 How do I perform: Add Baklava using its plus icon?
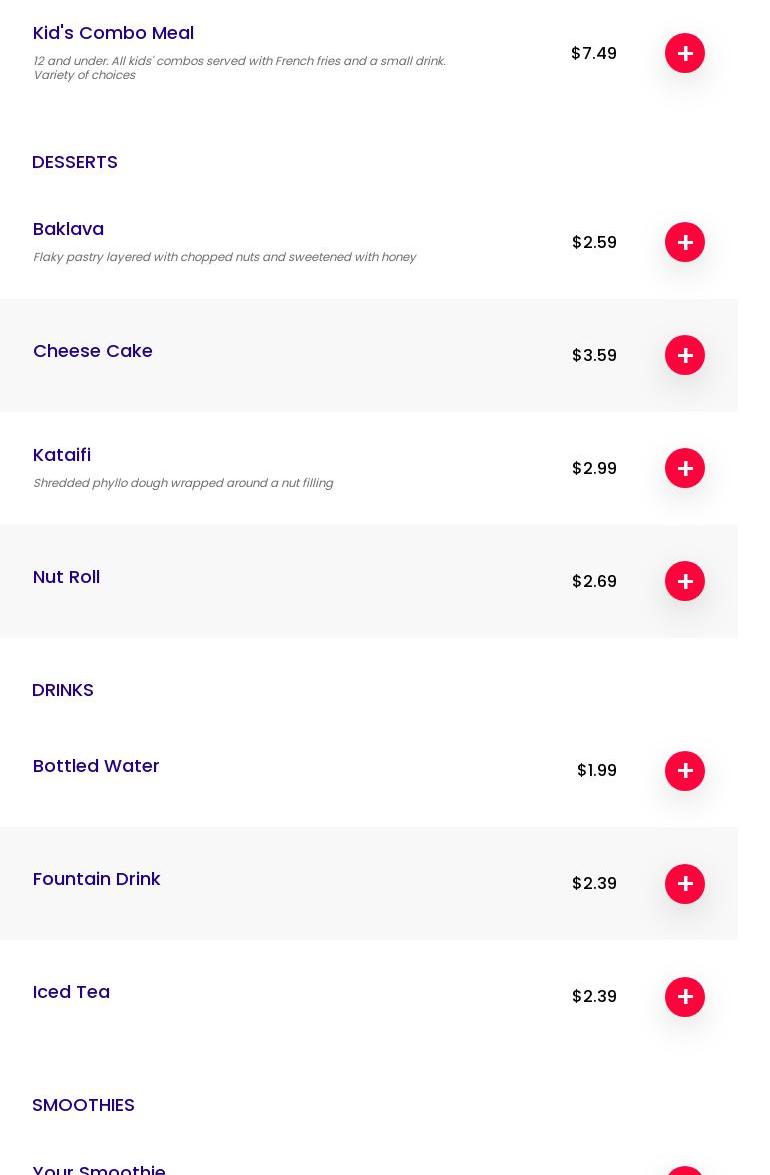[685, 242]
